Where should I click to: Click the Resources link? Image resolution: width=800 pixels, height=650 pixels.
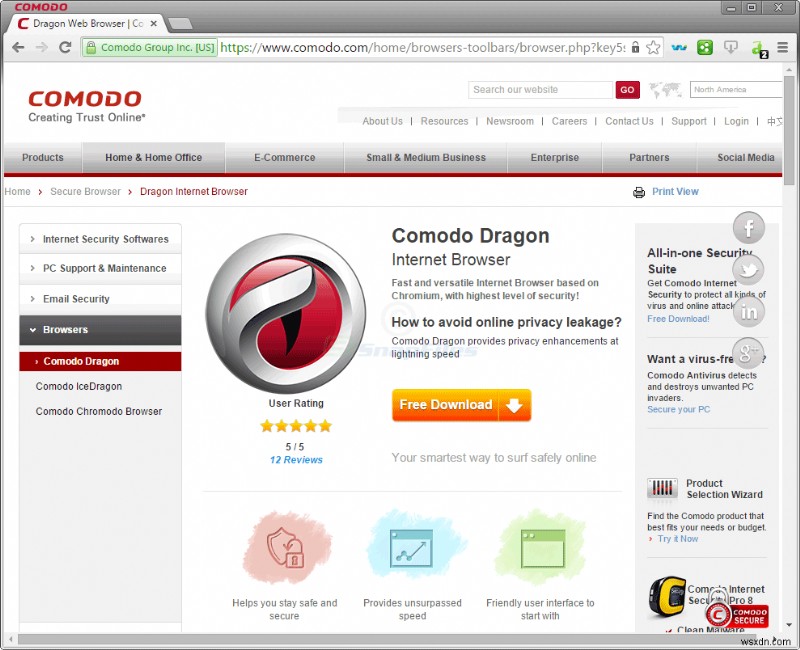(444, 121)
